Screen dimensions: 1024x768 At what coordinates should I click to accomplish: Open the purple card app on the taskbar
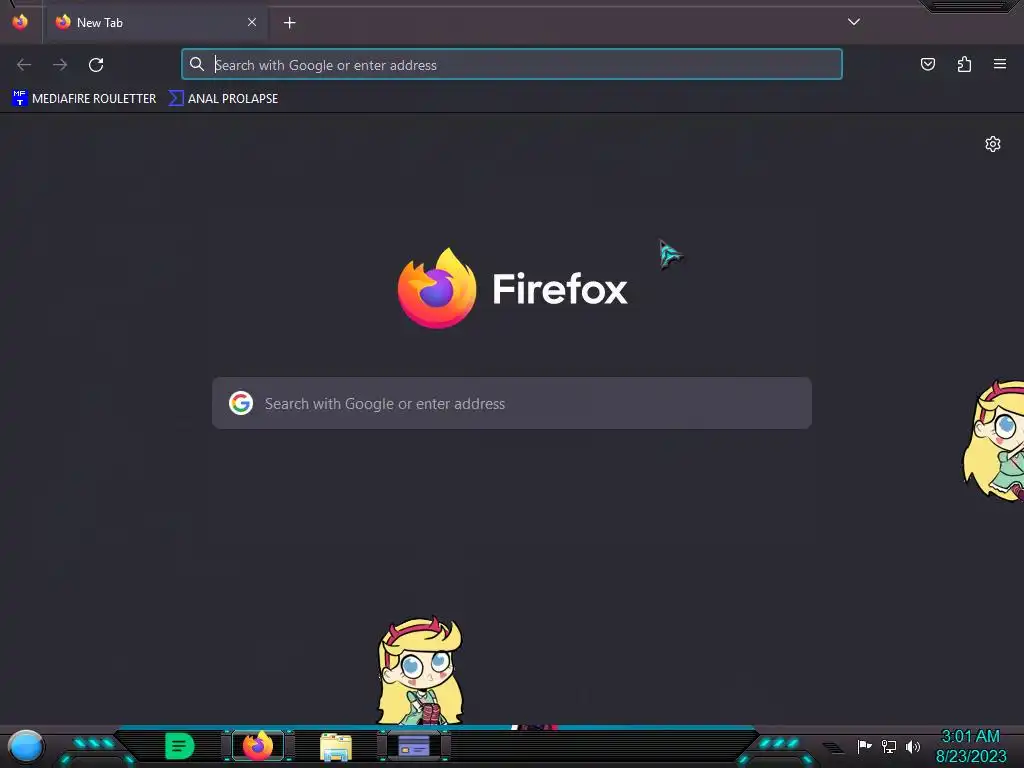[x=414, y=746]
